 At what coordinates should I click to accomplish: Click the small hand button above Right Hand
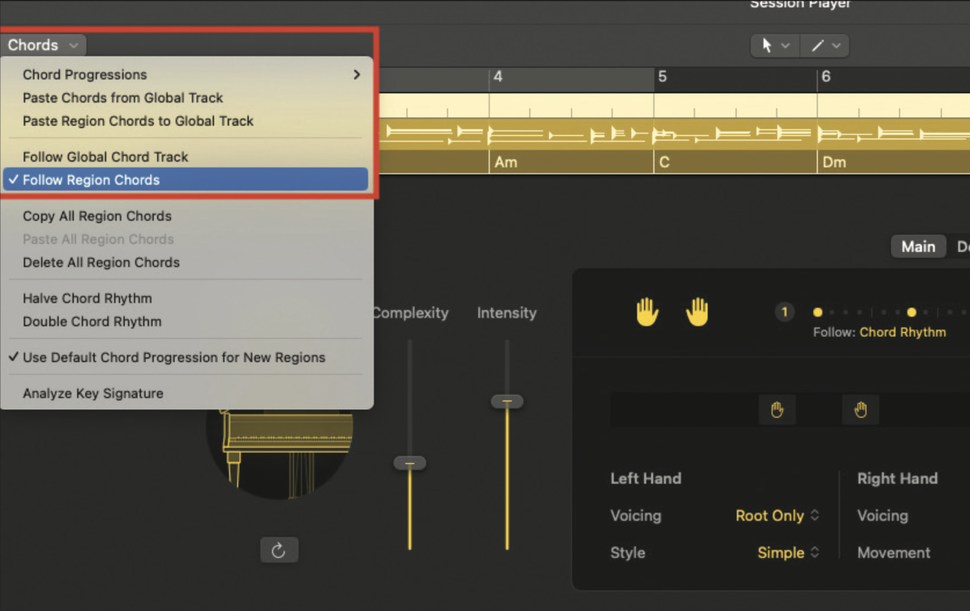860,409
